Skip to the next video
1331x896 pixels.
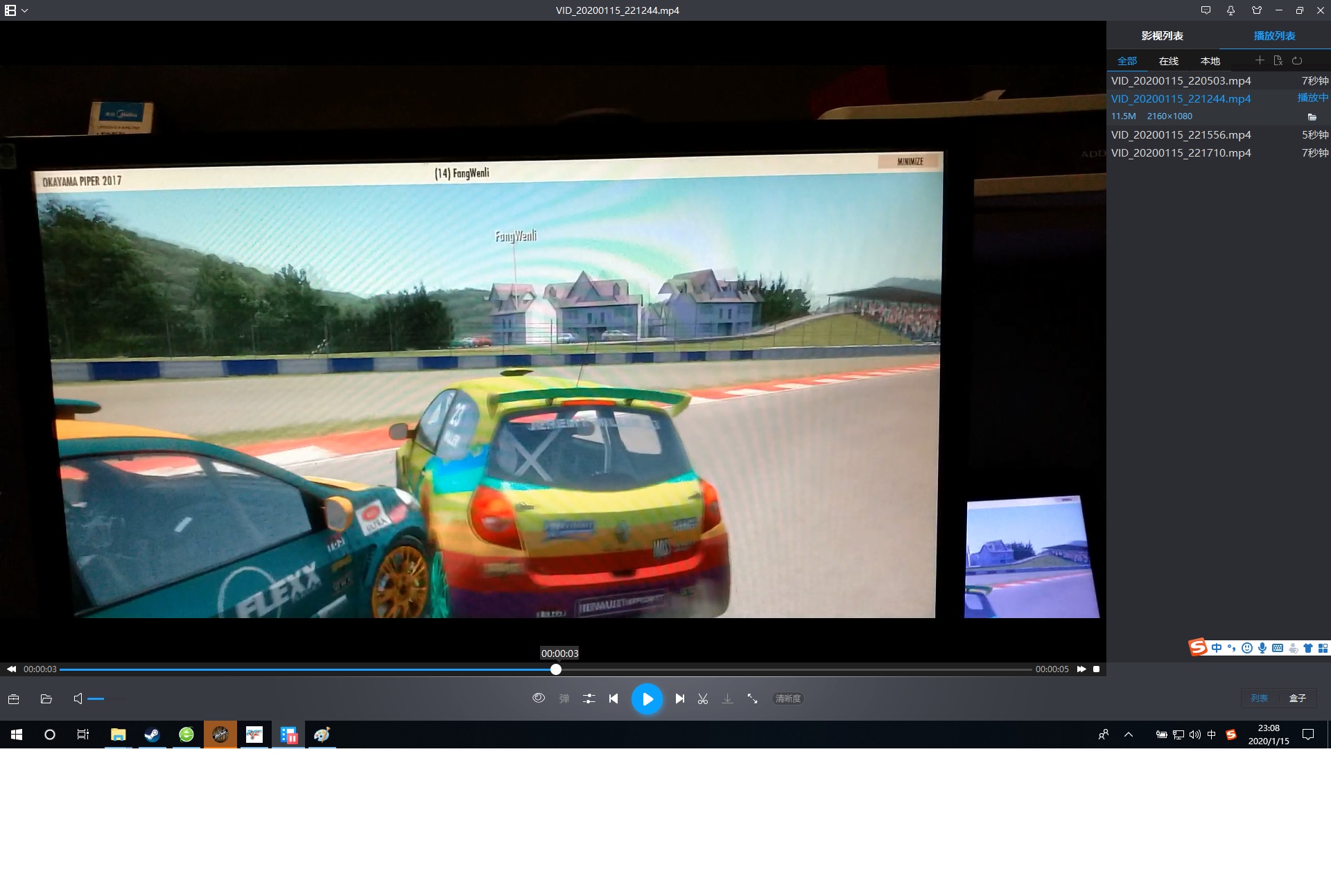680,699
